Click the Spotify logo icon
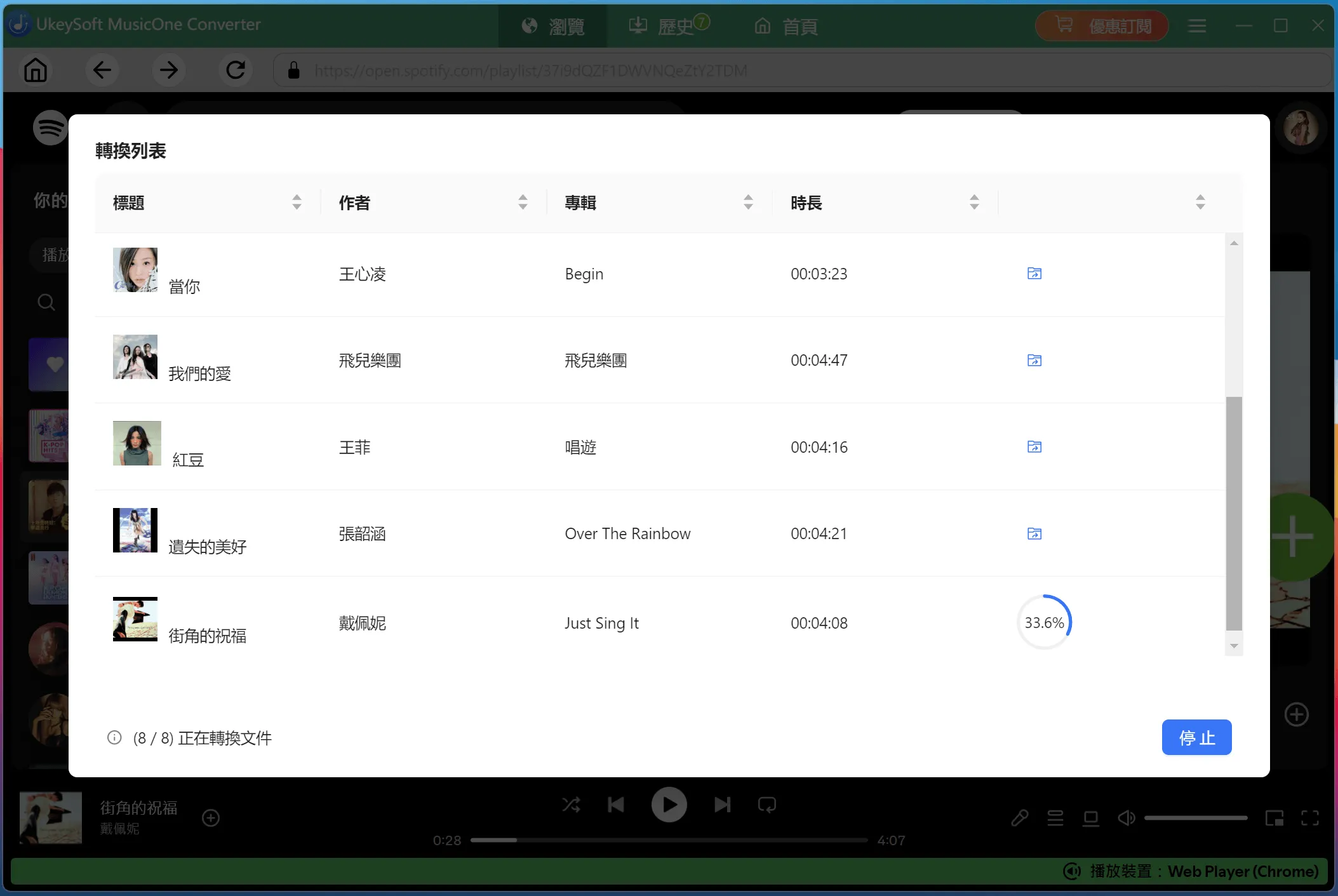The height and width of the screenshot is (896, 1338). (51, 128)
